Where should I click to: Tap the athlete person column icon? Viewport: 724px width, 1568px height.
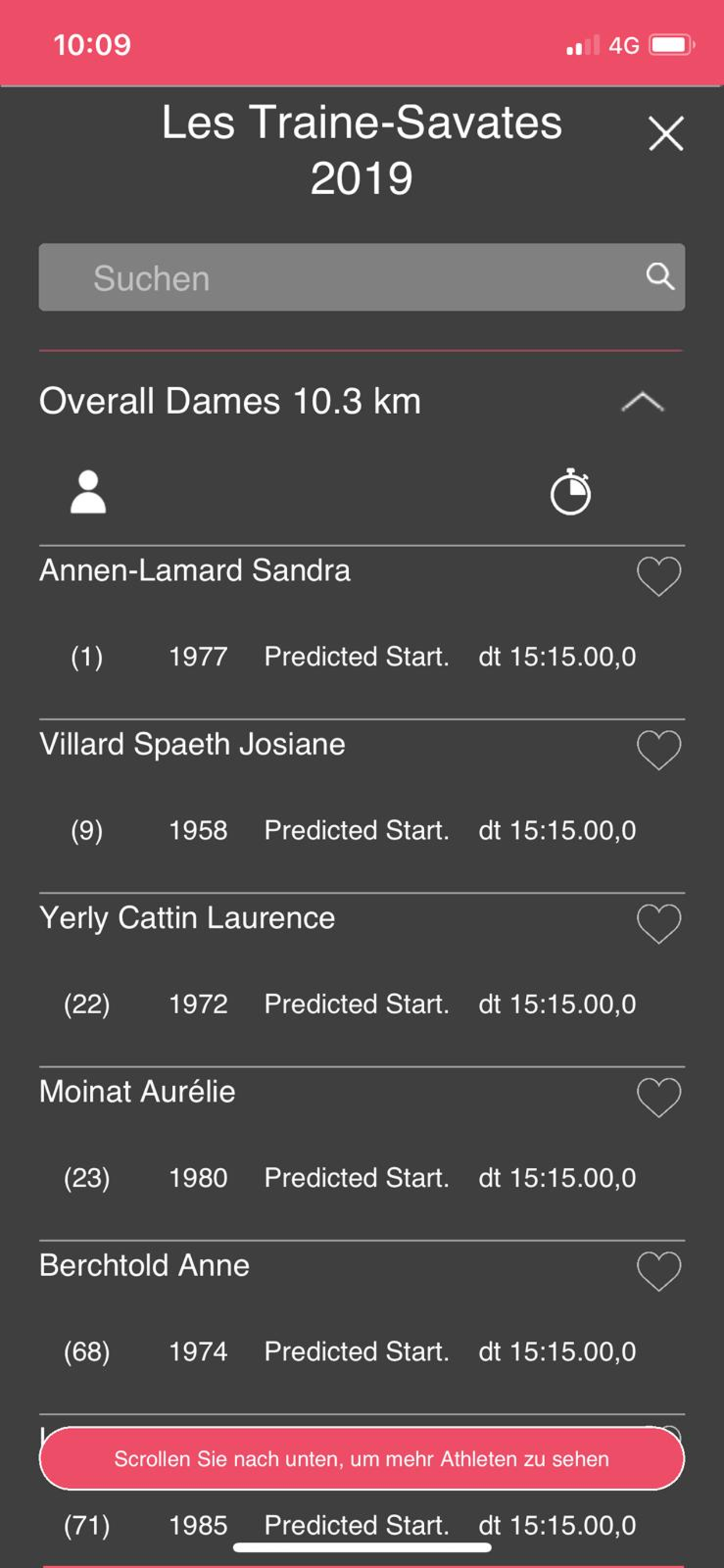[88, 492]
